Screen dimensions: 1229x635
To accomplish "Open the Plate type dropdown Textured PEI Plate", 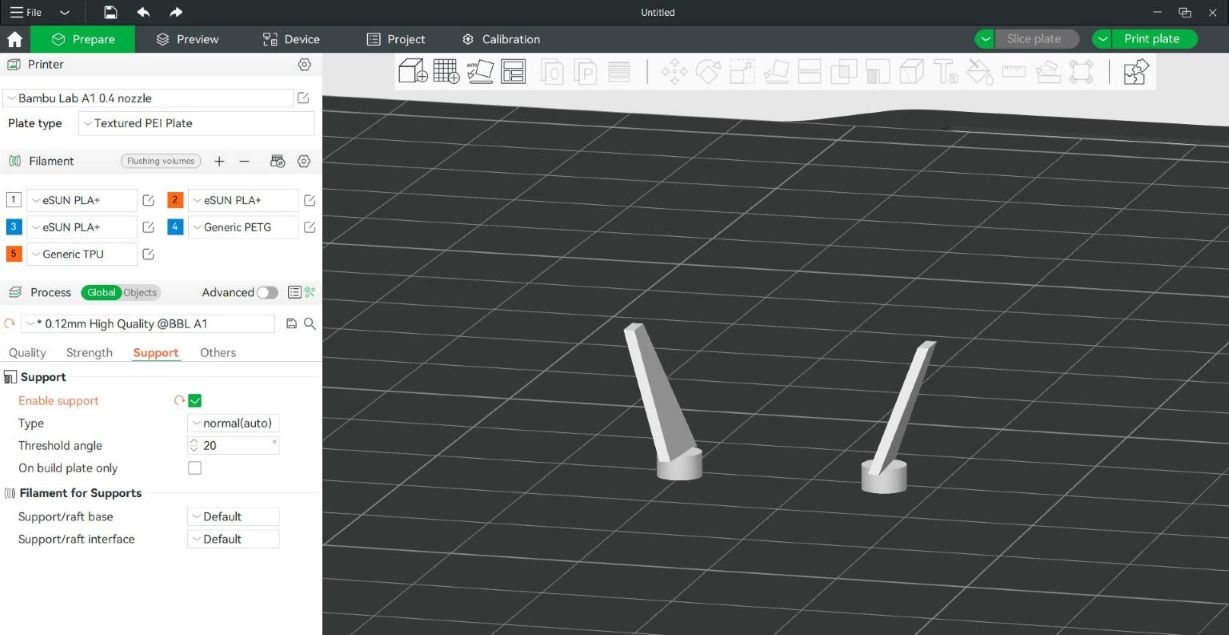I will tap(197, 123).
